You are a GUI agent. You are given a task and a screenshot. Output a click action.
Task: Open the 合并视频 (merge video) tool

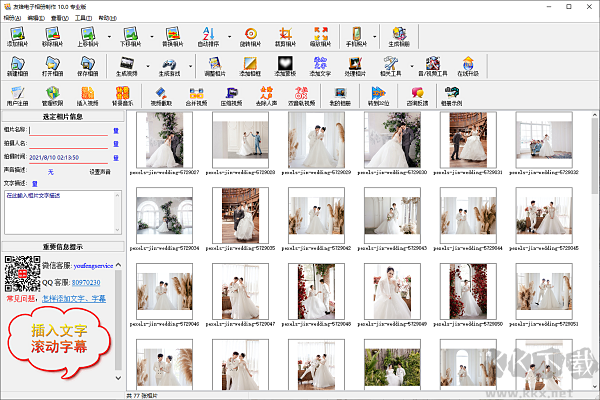tap(199, 96)
